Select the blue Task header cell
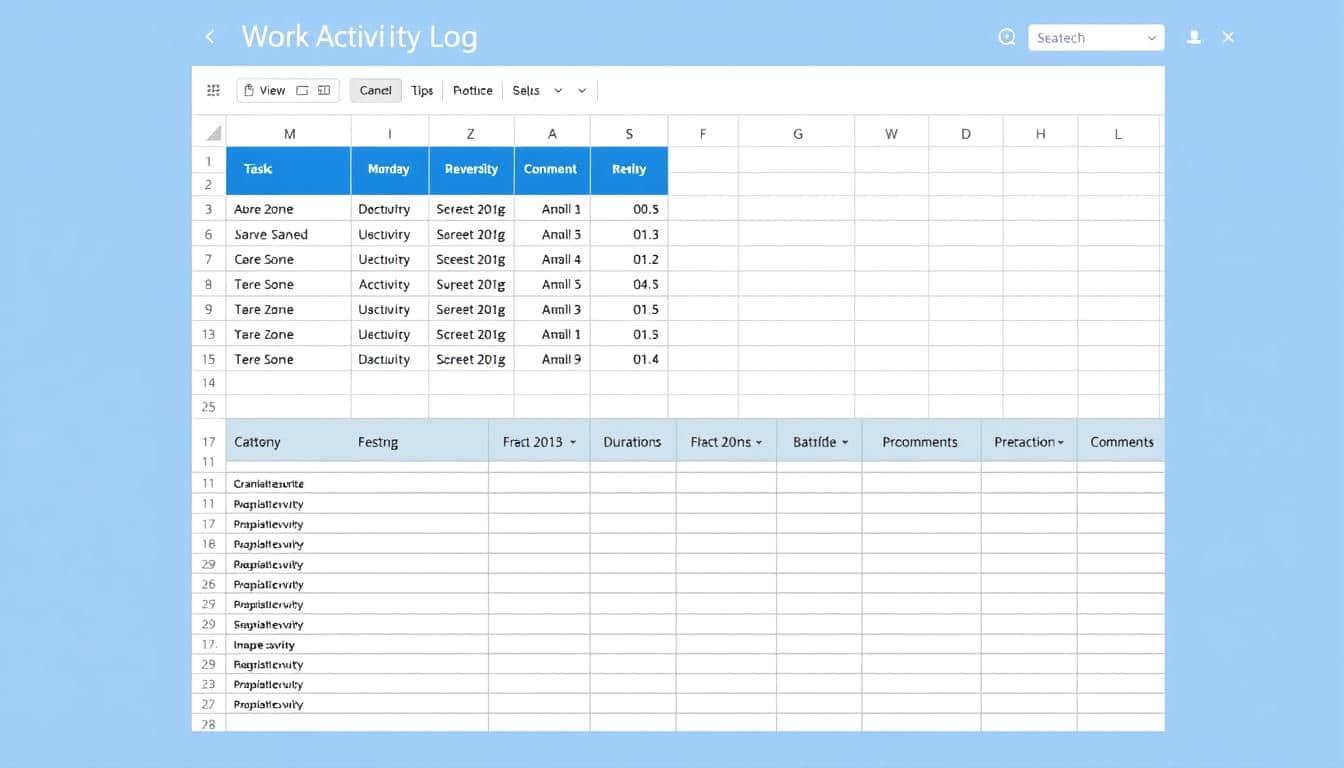Screen dimensions: 1344x768 tap(288, 170)
